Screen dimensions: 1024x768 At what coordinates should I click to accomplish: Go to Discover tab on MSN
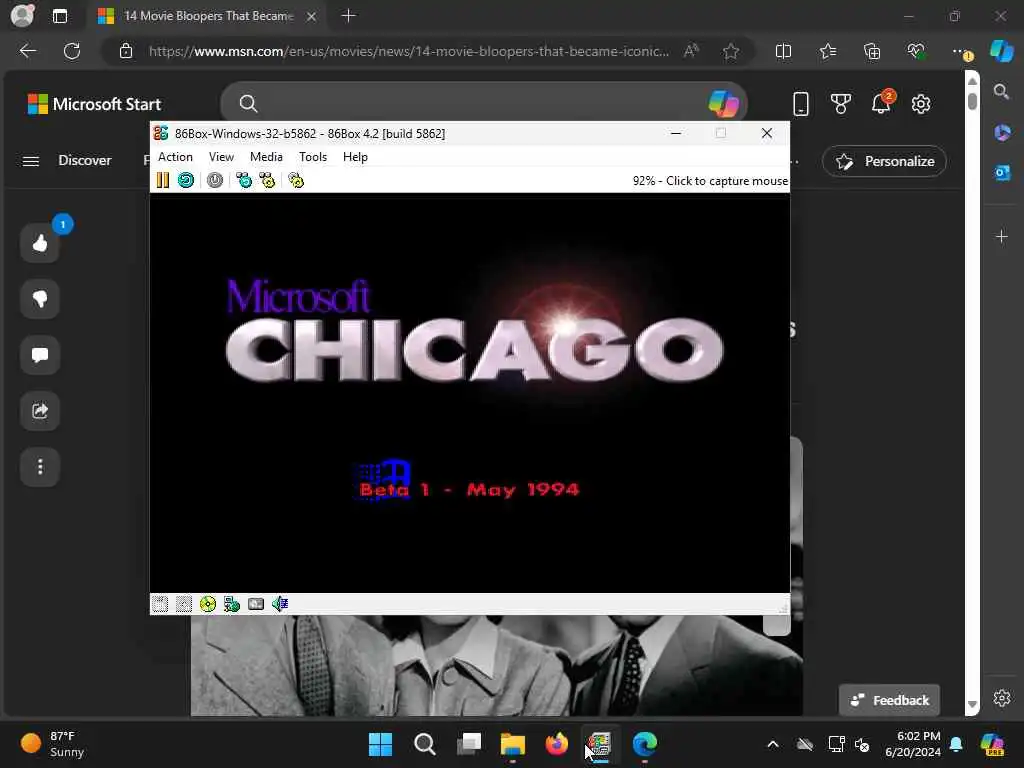click(85, 160)
